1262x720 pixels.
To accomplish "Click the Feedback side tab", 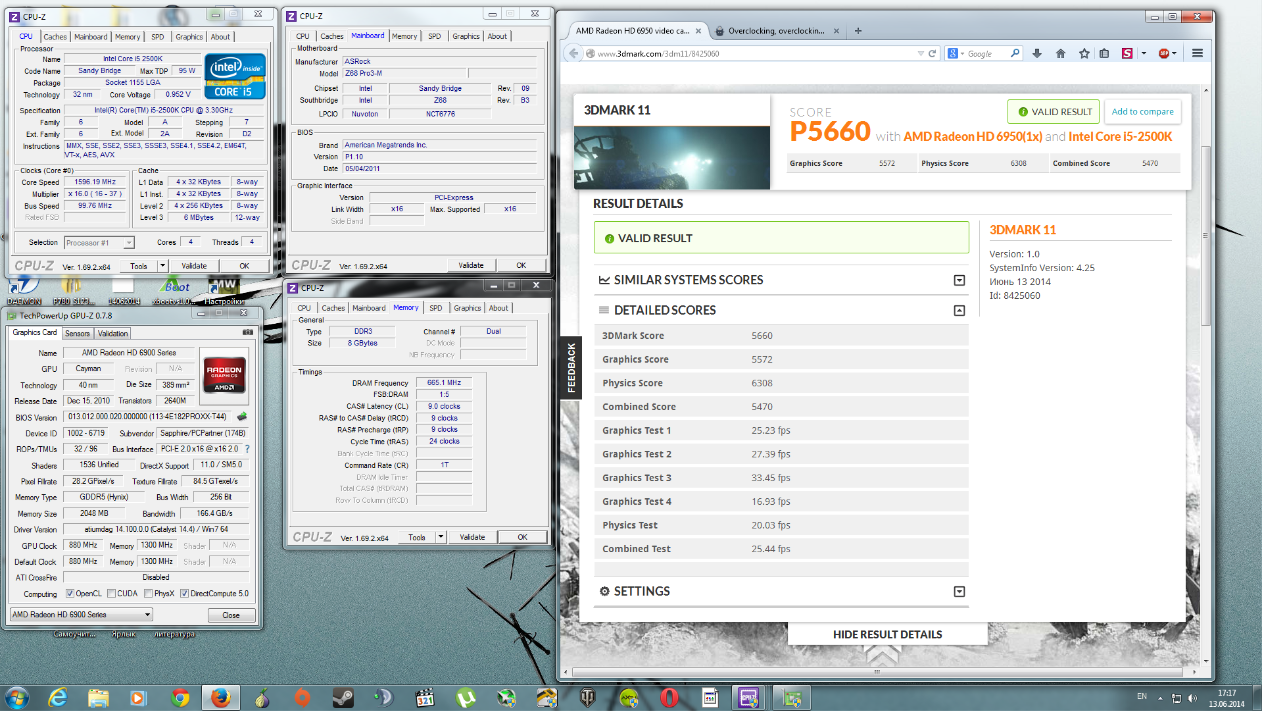I will tap(571, 367).
